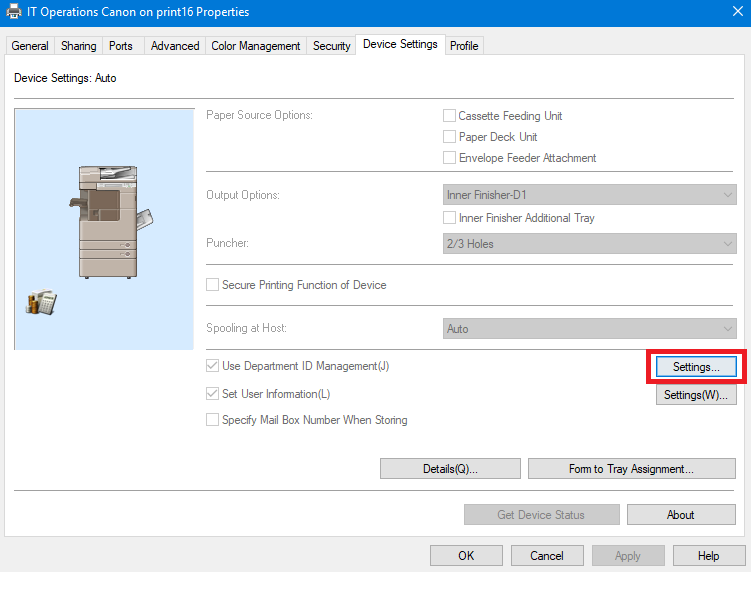Open the Help button
This screenshot has width=751, height=595.
pyautogui.click(x=709, y=556)
